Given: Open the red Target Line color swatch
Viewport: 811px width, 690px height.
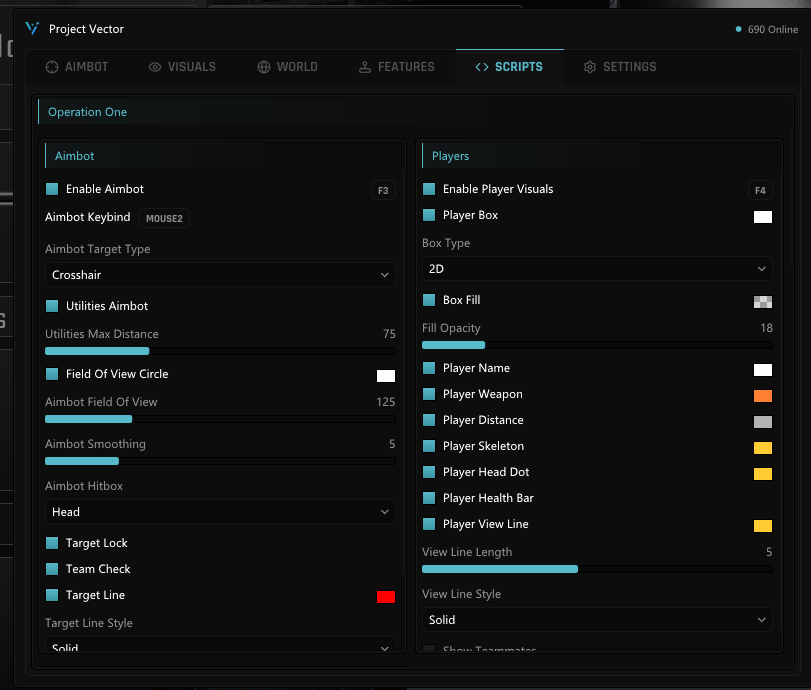Looking at the screenshot, I should pyautogui.click(x=386, y=597).
